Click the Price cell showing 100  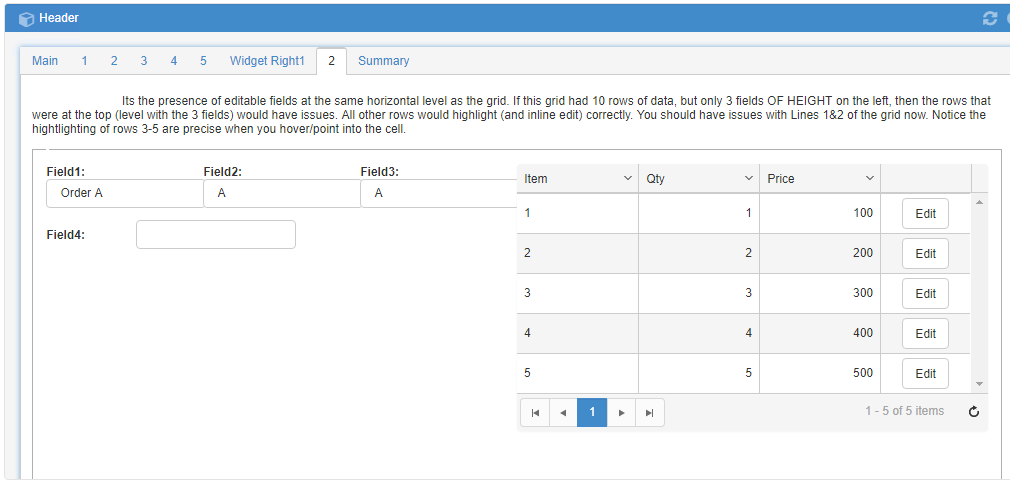(820, 213)
